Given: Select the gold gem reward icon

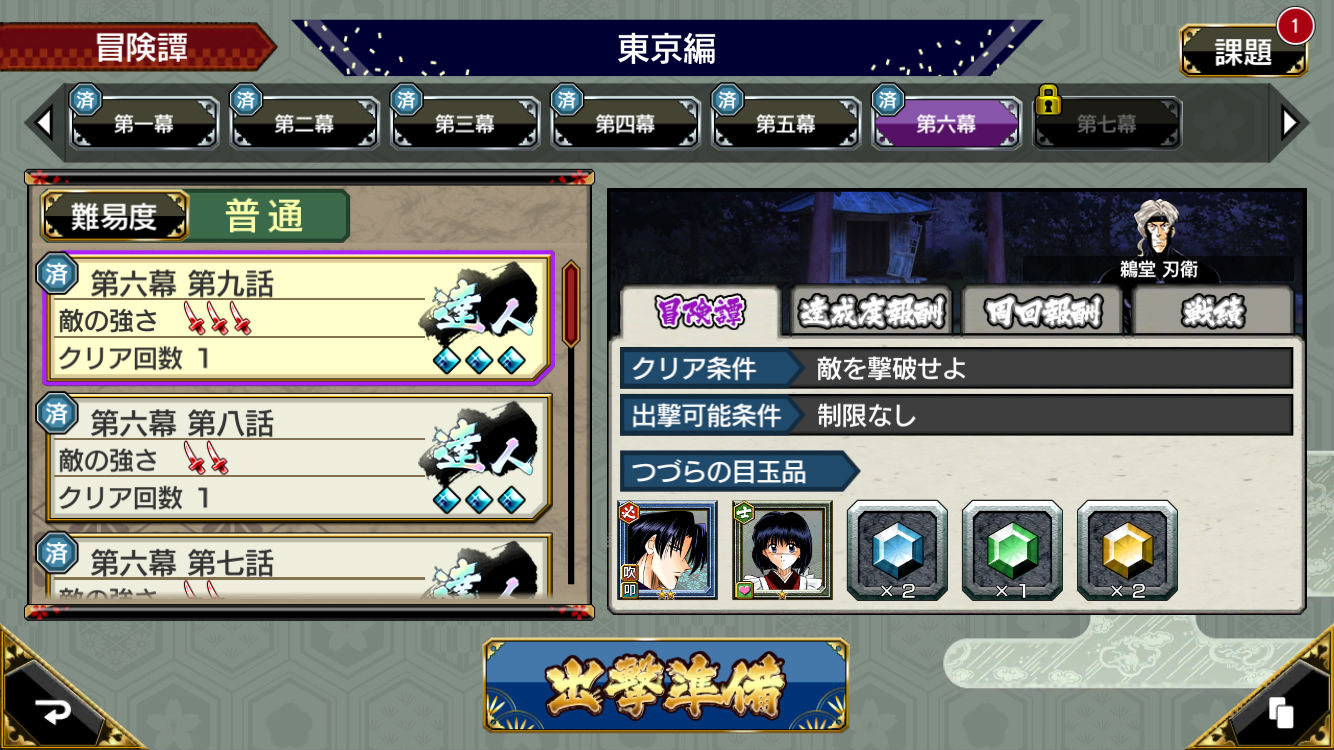Looking at the screenshot, I should pyautogui.click(x=1127, y=550).
